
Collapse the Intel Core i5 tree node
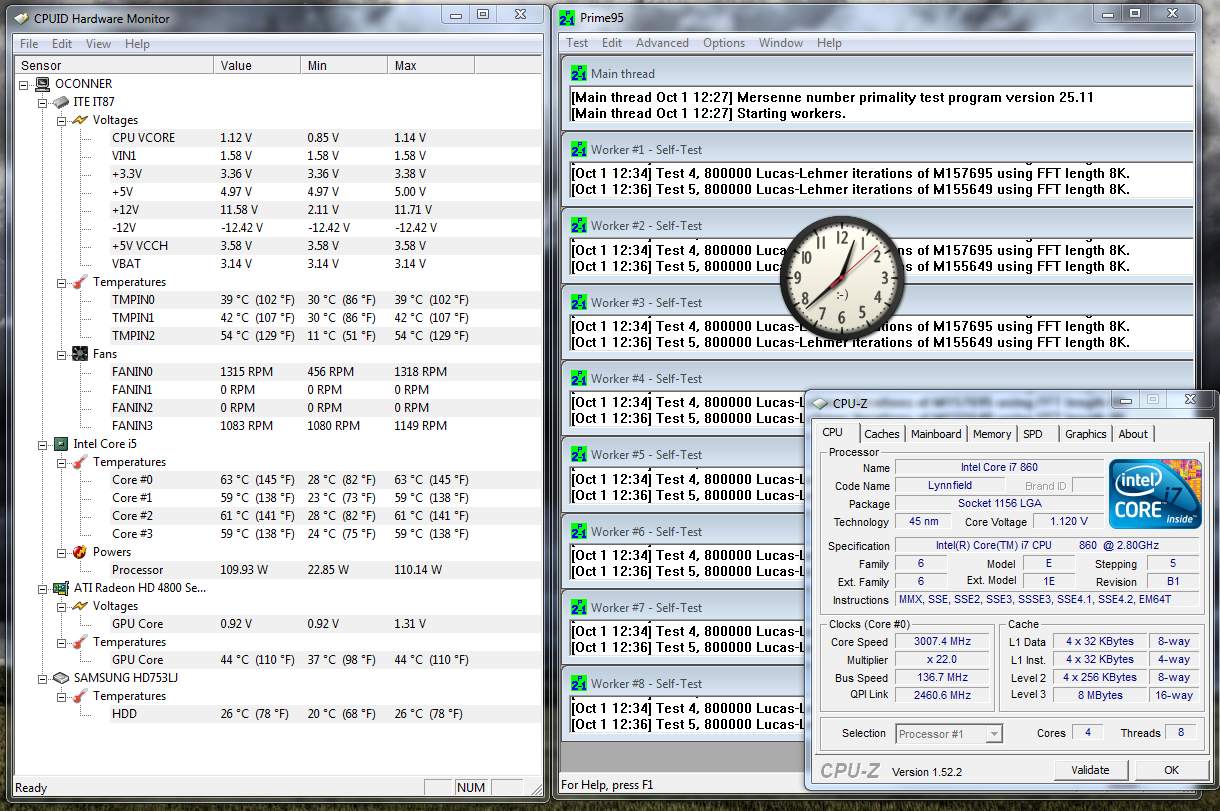[42, 444]
